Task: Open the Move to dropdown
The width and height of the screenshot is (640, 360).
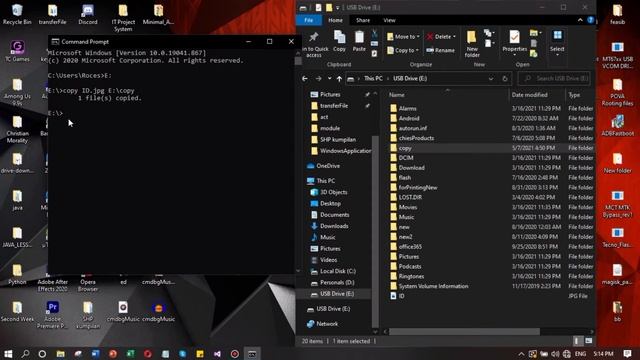Action: pos(403,37)
